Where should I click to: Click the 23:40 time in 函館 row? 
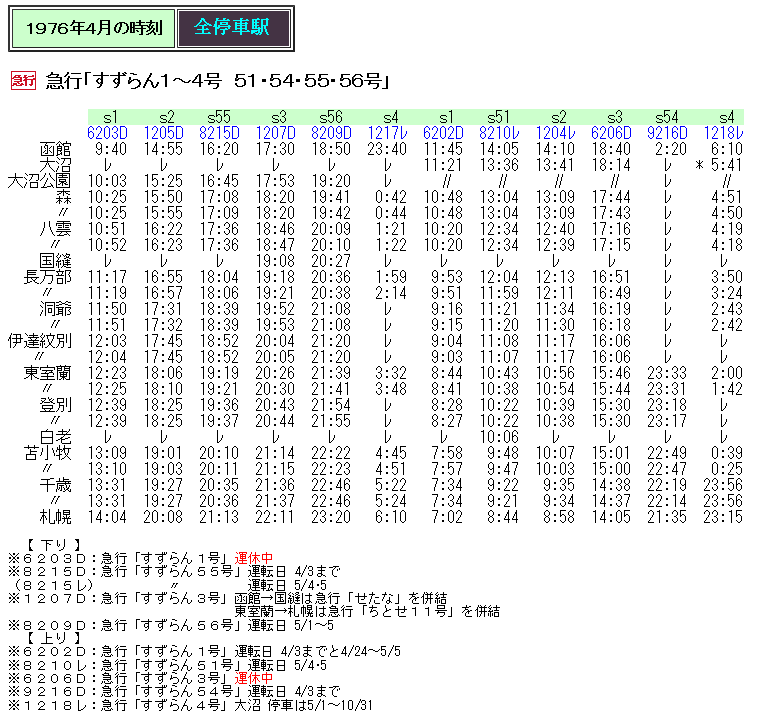[x=387, y=149]
